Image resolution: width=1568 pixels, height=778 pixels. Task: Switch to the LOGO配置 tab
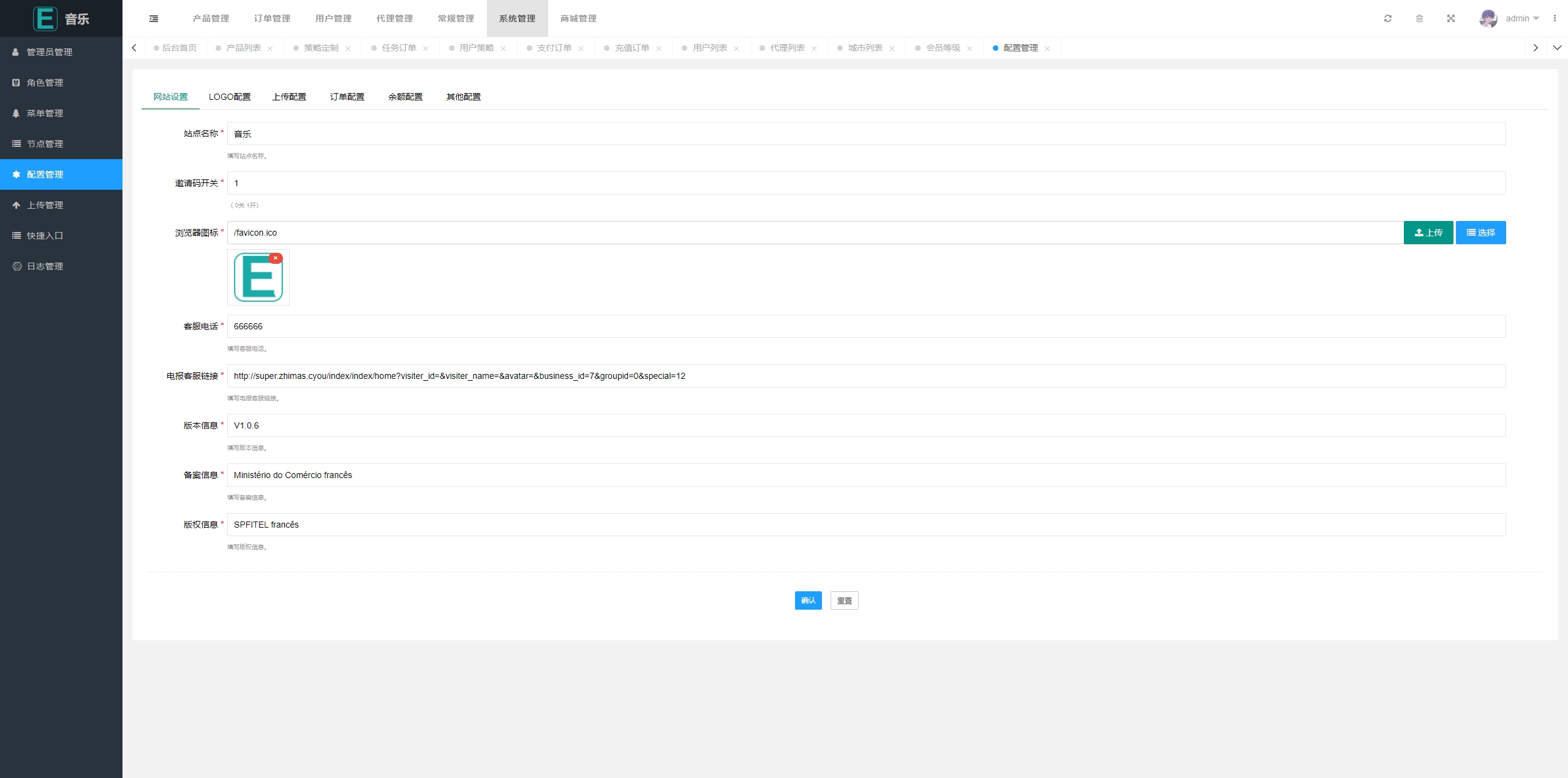(x=230, y=97)
